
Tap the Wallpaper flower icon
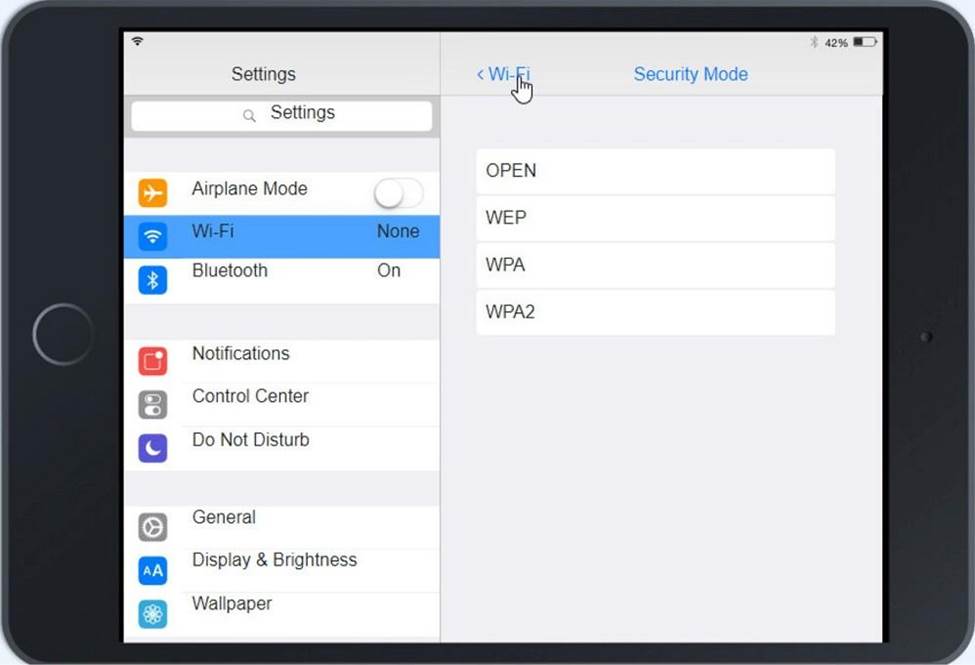pos(153,614)
